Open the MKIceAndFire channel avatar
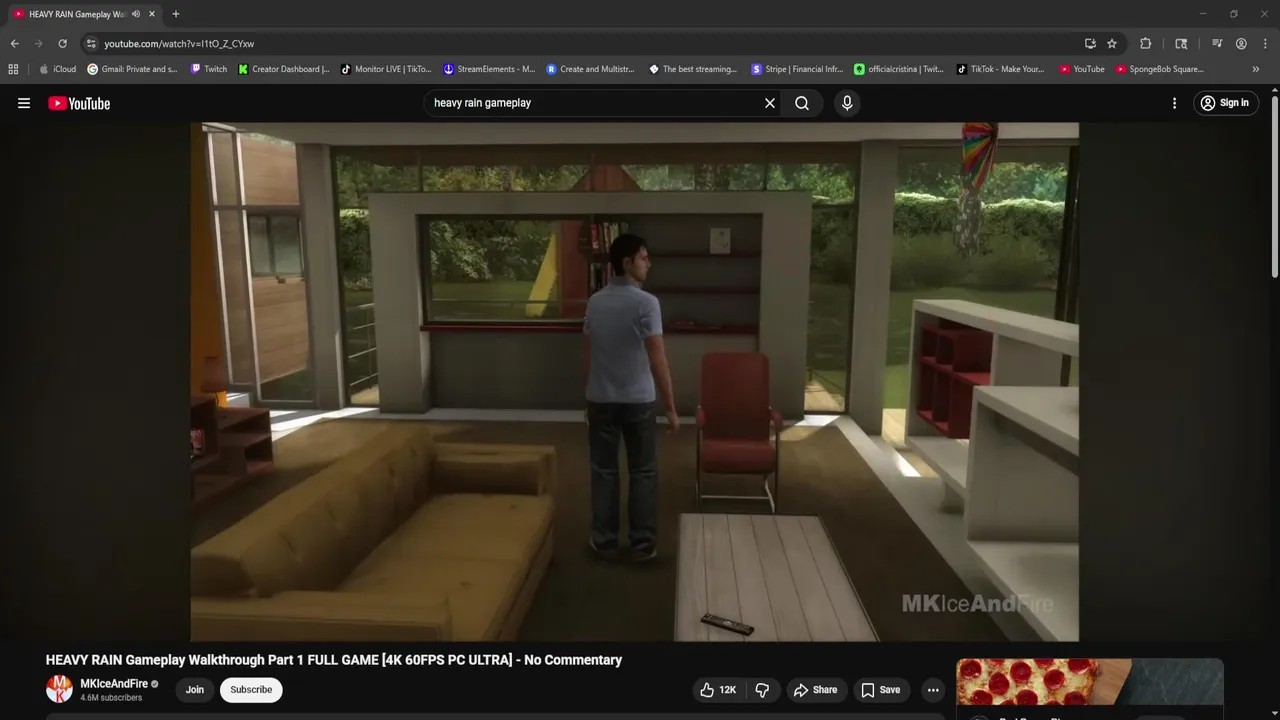 point(60,689)
